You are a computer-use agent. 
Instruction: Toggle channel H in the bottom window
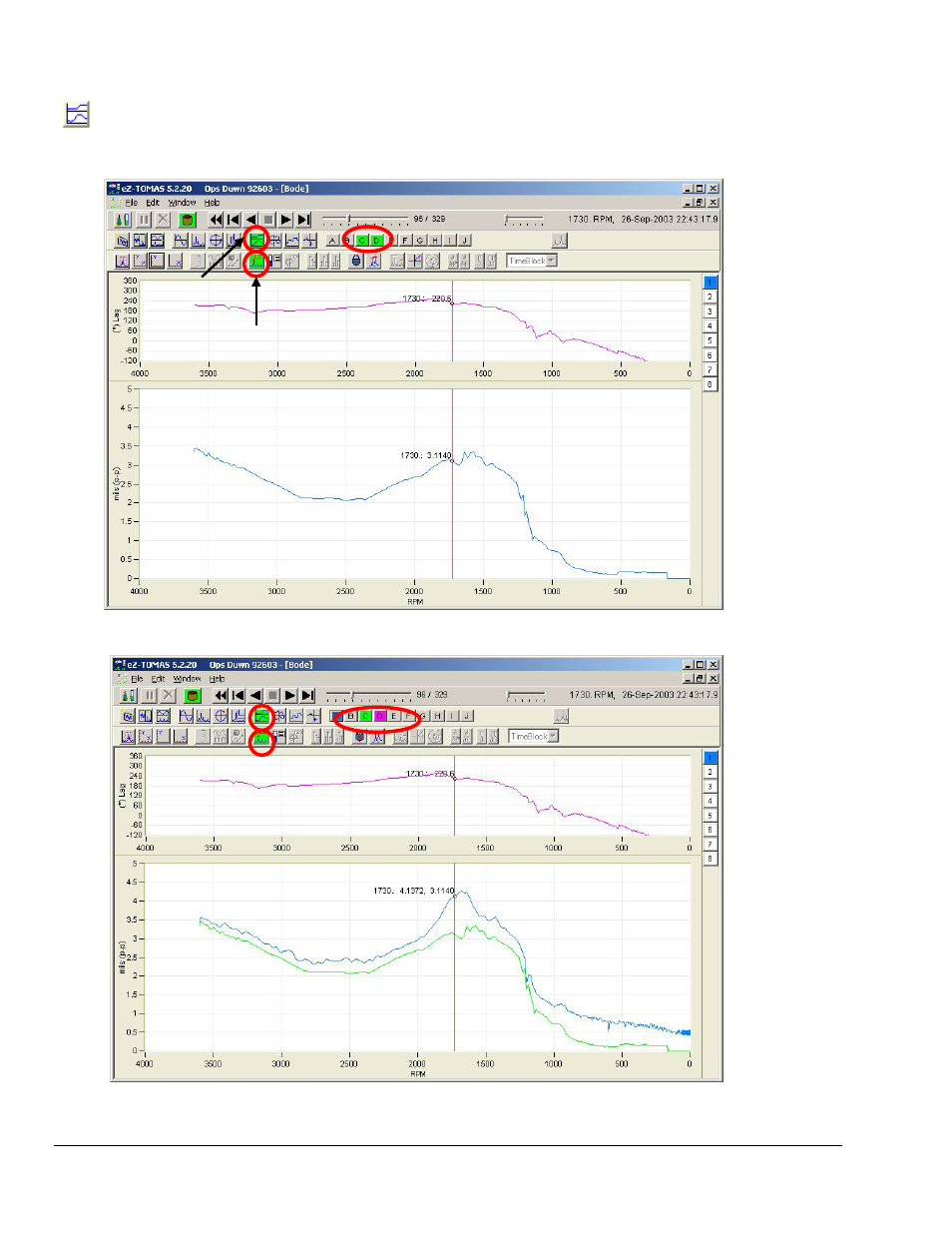point(438,716)
